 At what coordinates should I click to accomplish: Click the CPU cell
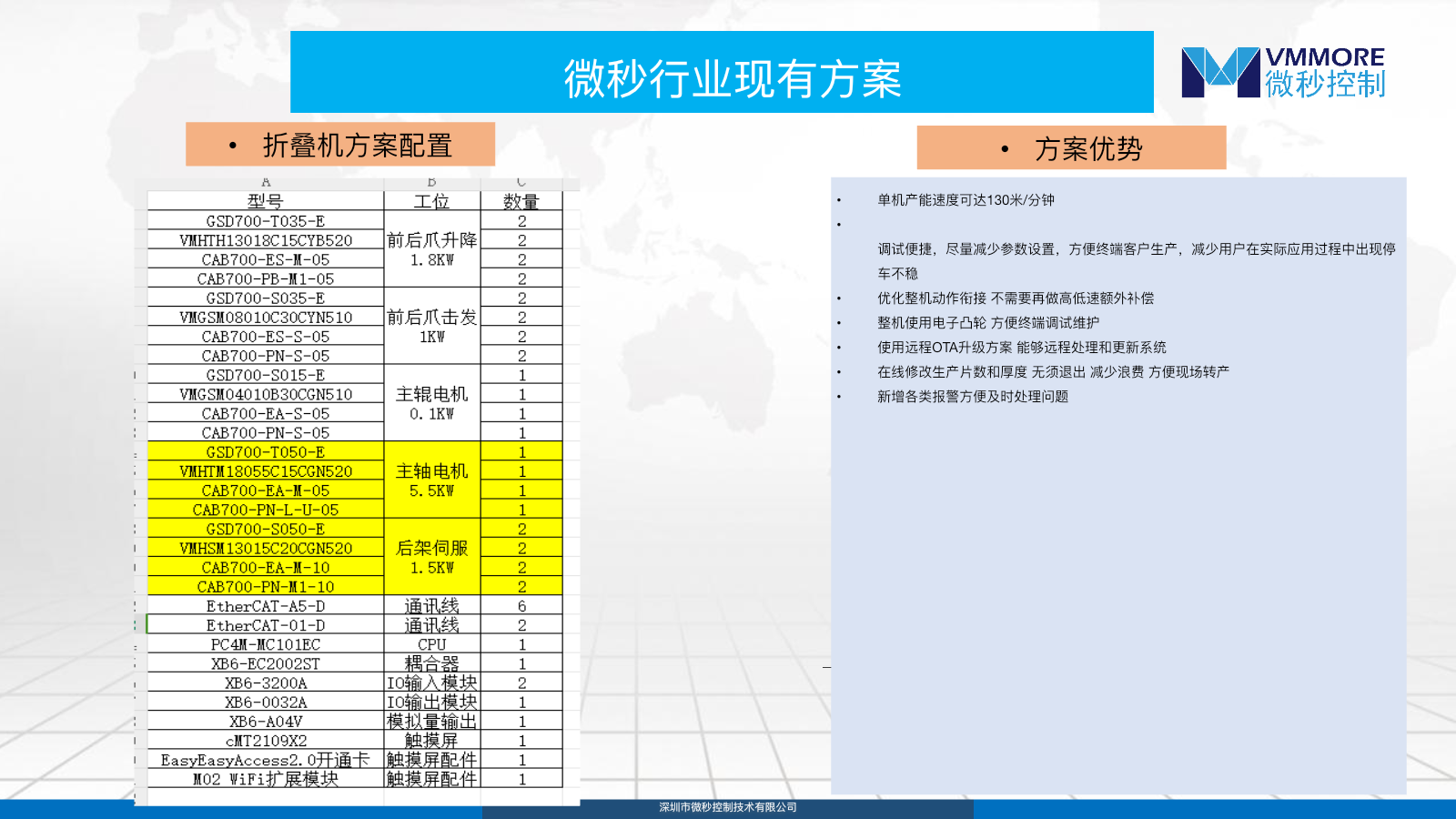432,644
